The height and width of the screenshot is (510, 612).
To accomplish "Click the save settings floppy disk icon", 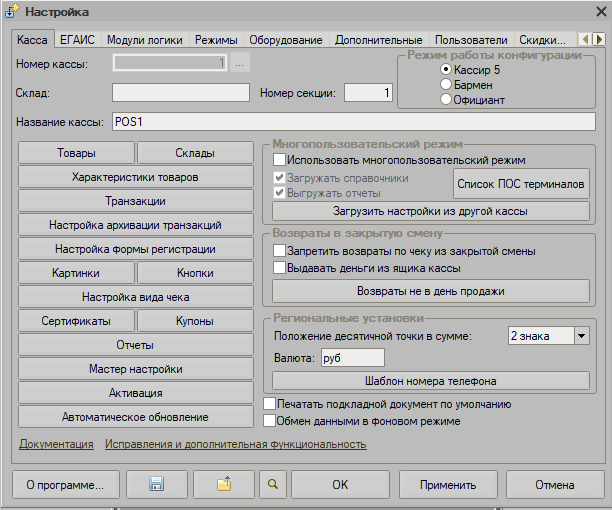I will click(x=156, y=484).
